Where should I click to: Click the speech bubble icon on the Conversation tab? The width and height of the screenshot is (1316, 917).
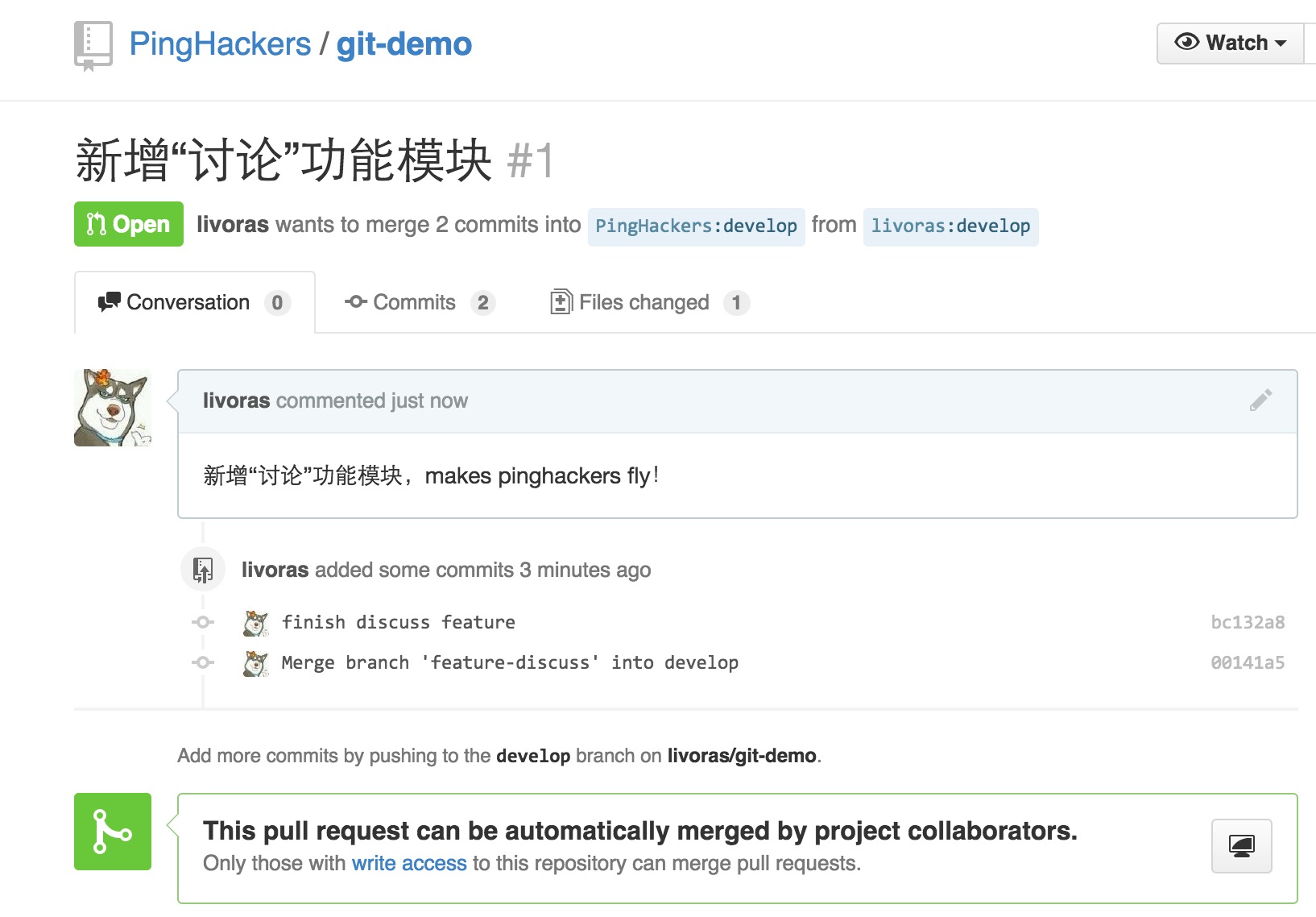pos(108,302)
